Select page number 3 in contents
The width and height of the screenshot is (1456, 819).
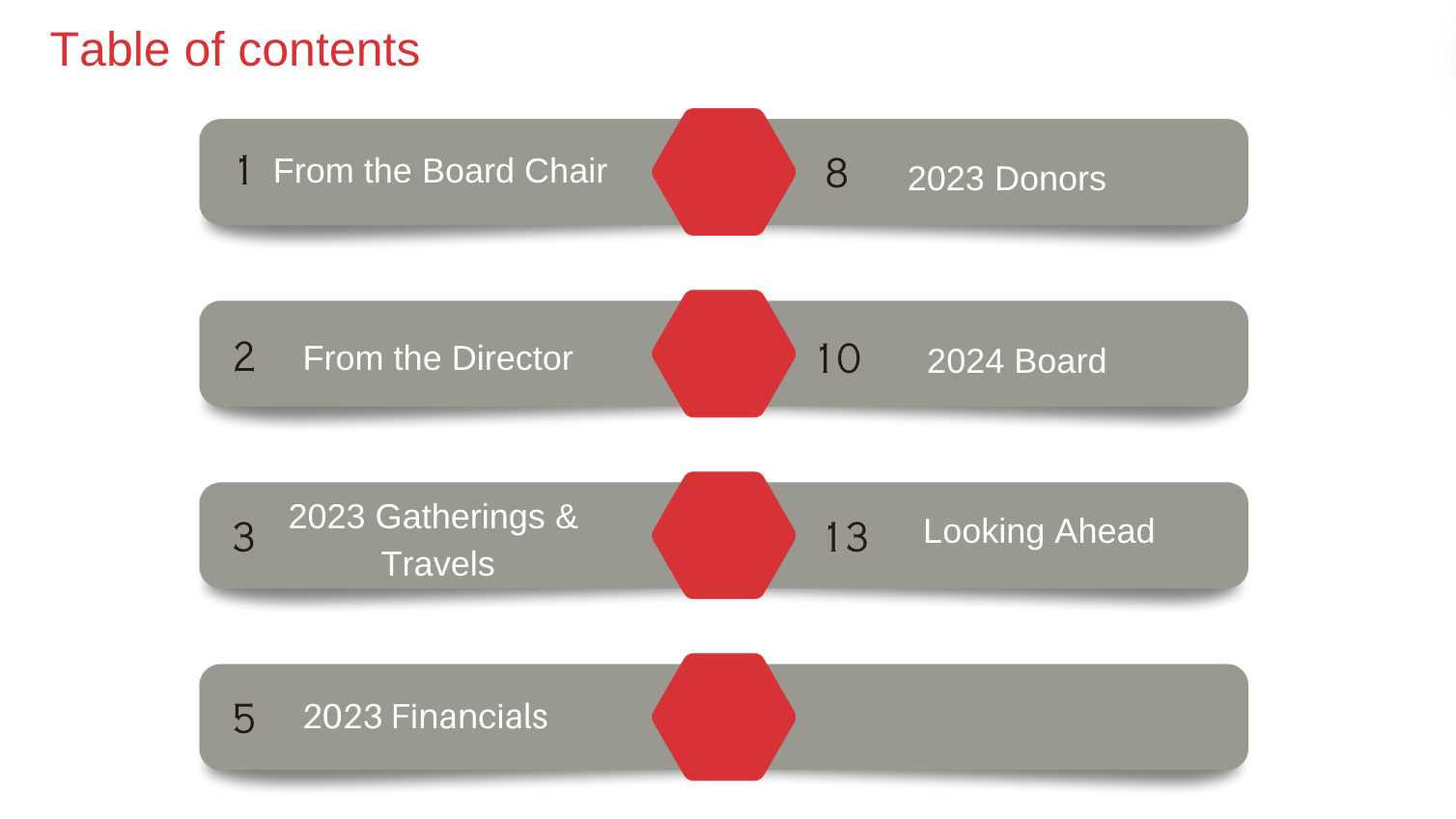(x=243, y=537)
